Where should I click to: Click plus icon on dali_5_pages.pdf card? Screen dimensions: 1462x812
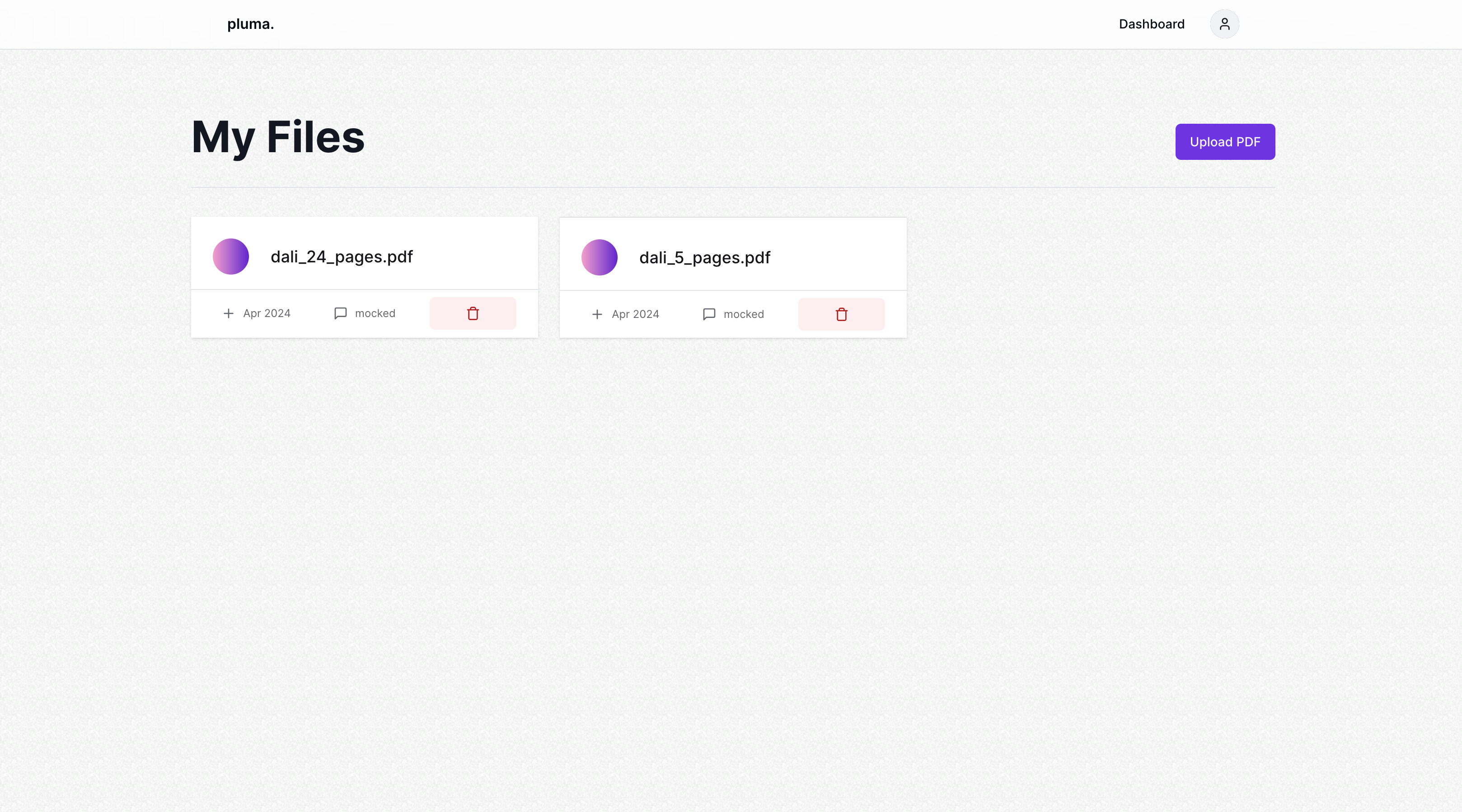point(597,314)
